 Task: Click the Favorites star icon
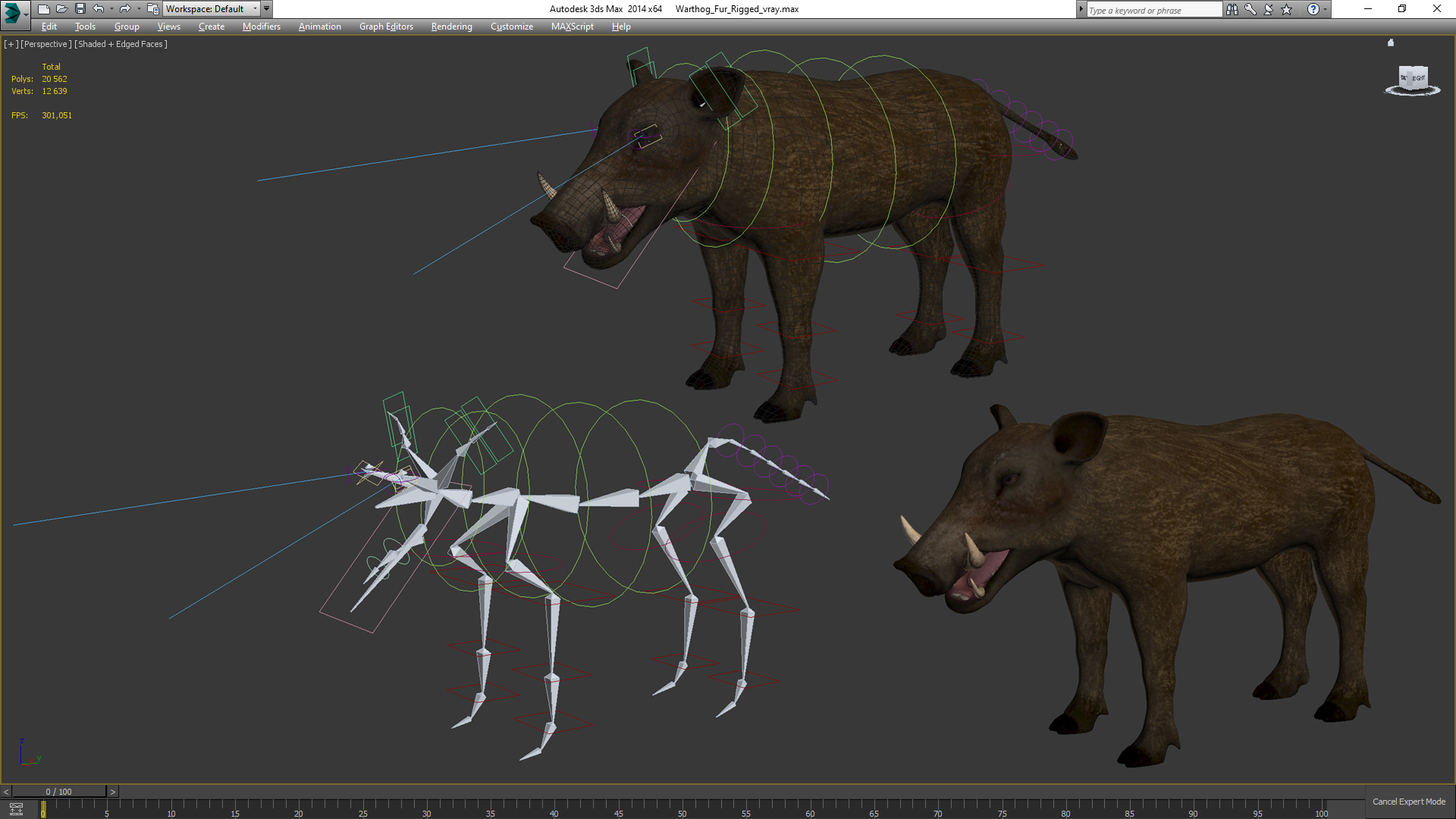1287,9
